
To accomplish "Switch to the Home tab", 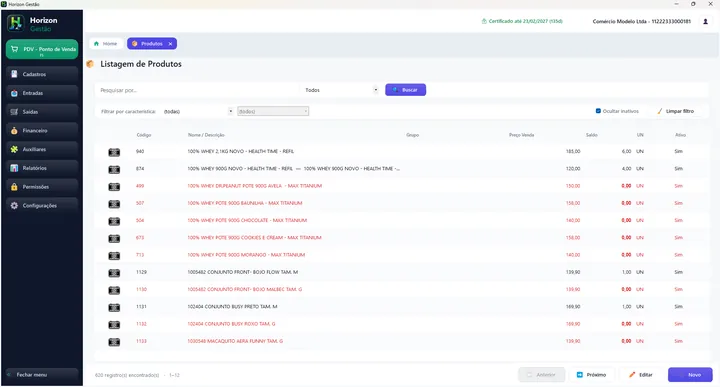I will point(106,44).
